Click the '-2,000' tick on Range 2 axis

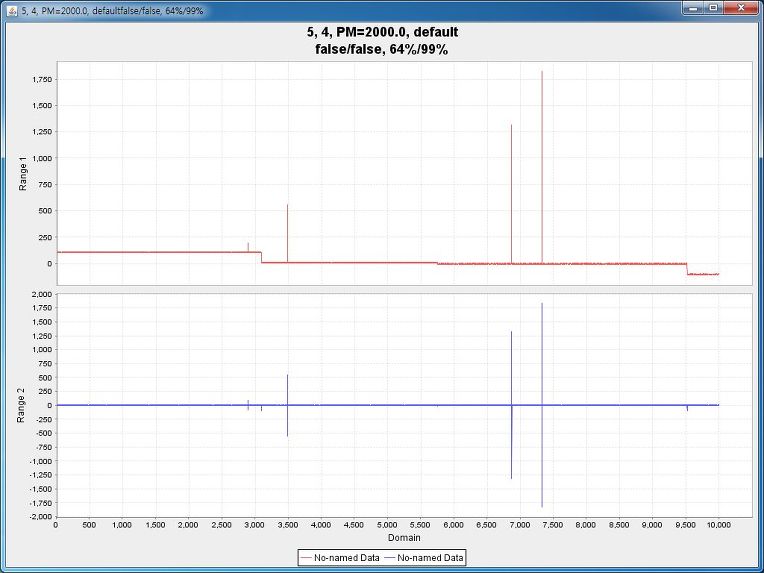(40, 516)
